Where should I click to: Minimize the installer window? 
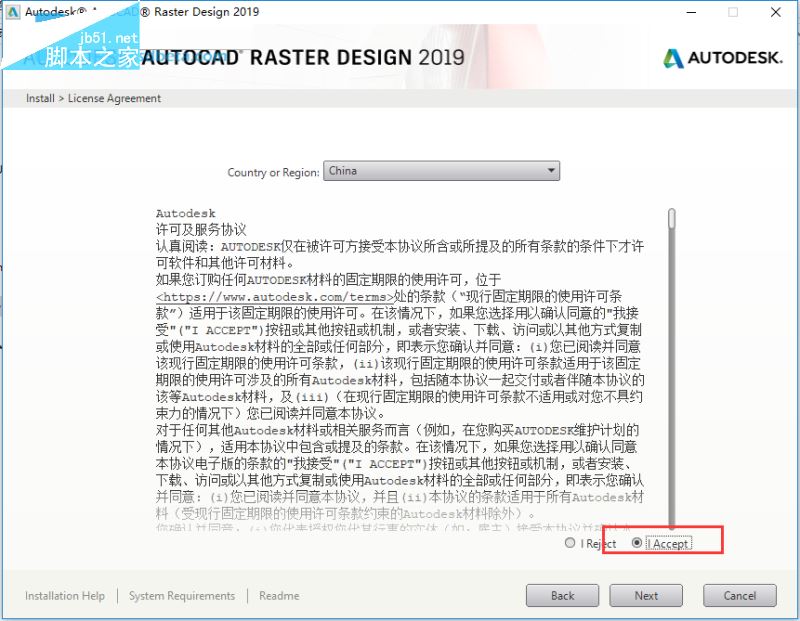pos(691,12)
